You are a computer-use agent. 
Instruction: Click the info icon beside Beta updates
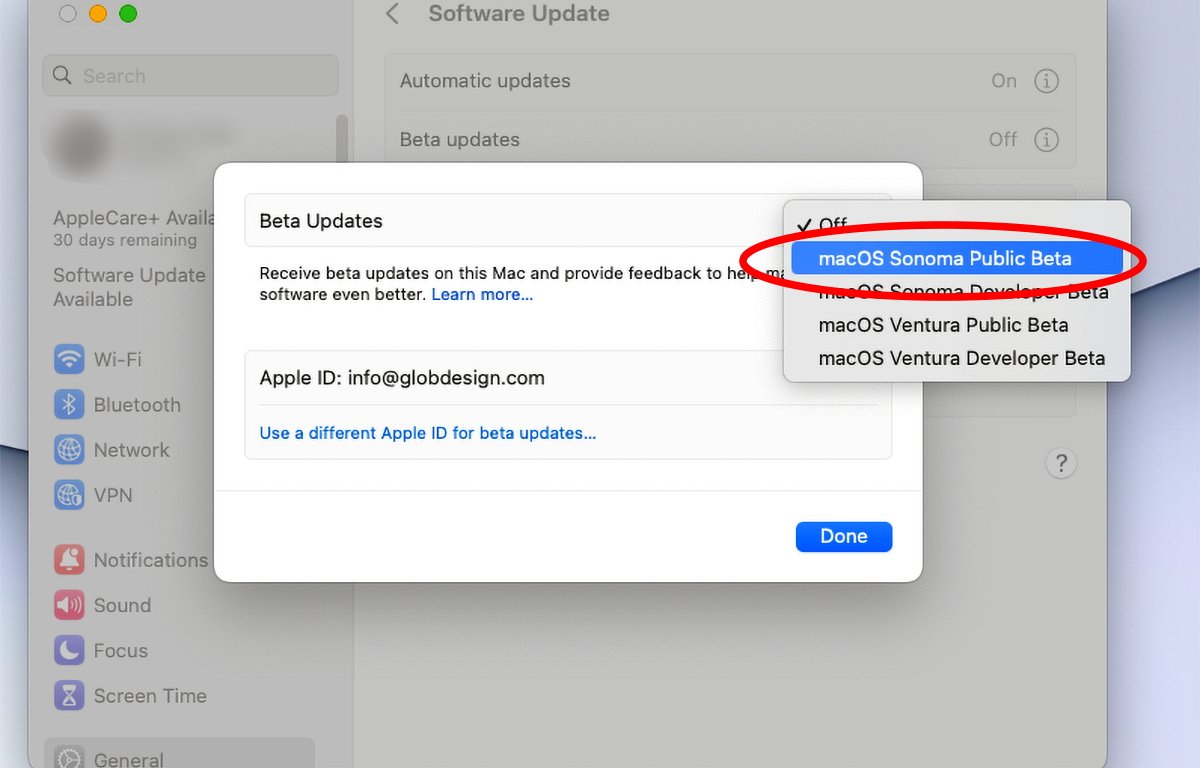(1046, 139)
